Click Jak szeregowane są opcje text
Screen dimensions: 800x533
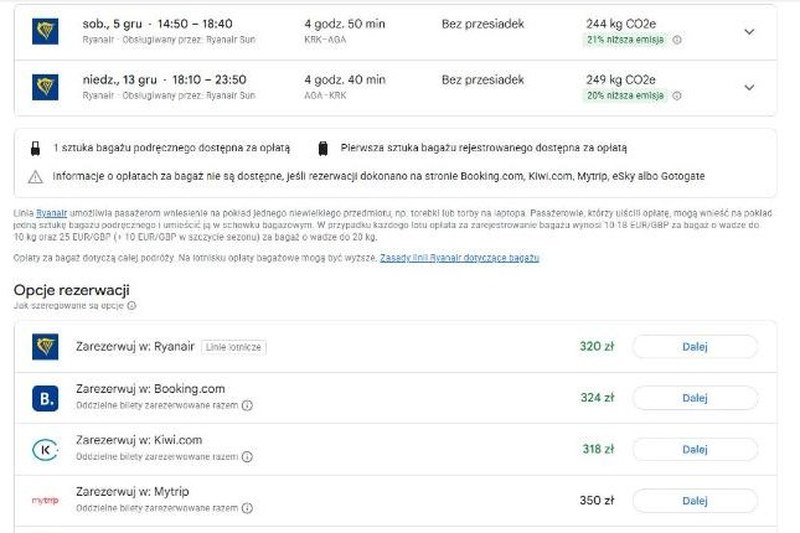68,306
